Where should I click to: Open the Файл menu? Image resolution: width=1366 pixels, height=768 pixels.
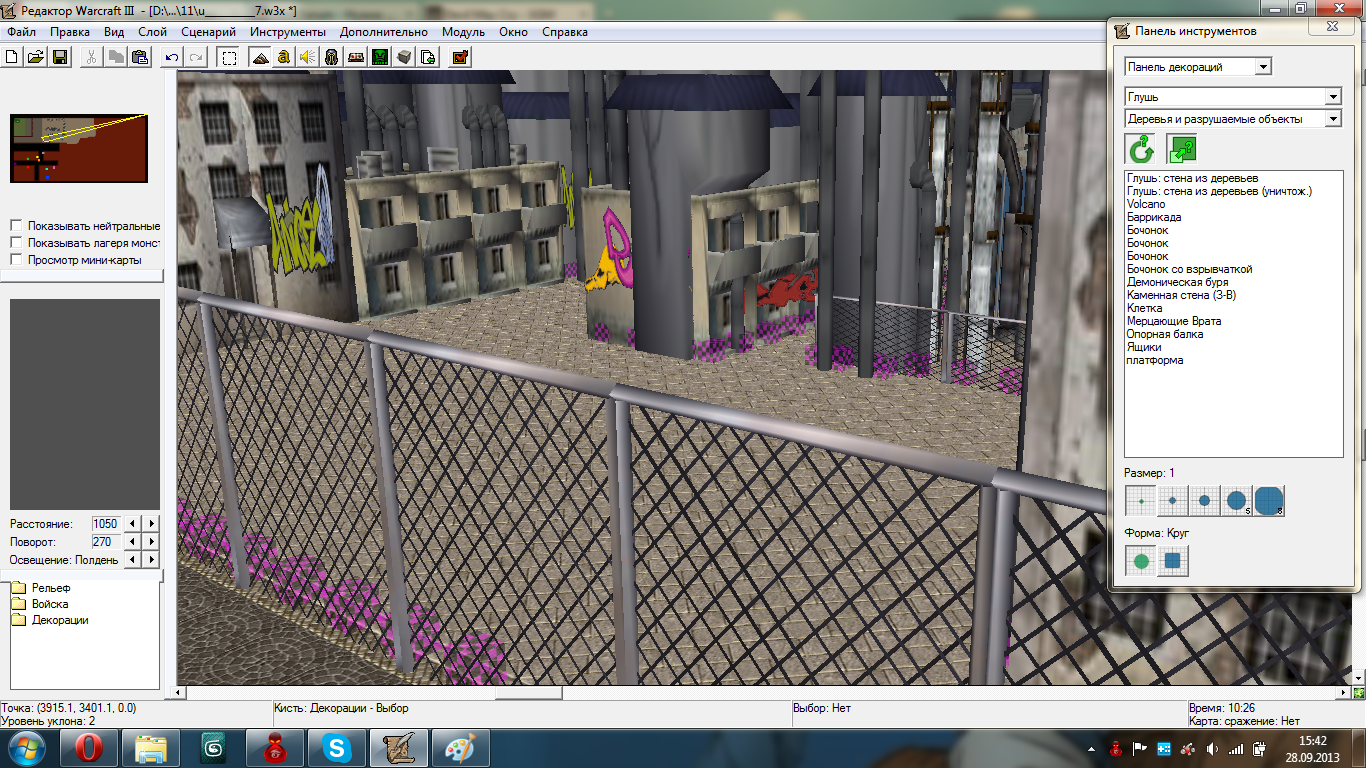coord(21,32)
